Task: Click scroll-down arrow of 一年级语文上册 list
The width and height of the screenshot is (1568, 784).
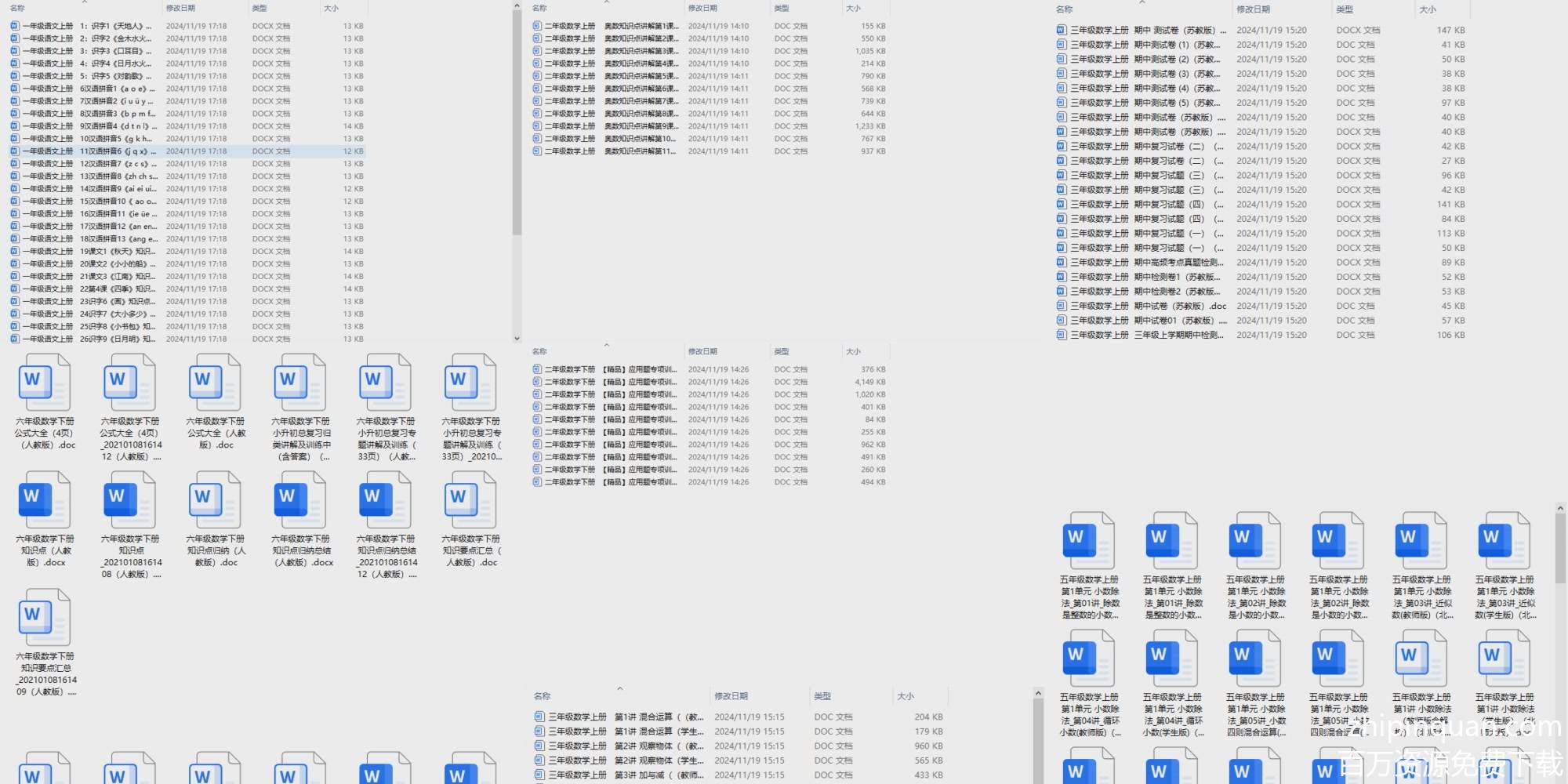Action: (x=517, y=339)
